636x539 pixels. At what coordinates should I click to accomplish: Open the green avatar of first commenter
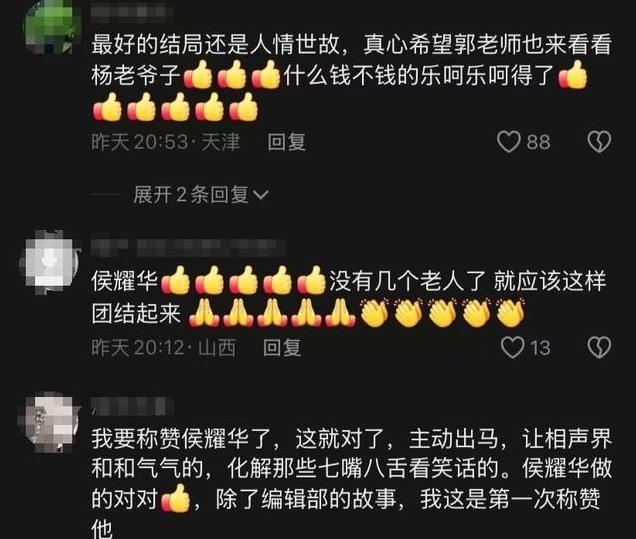[x=49, y=28]
